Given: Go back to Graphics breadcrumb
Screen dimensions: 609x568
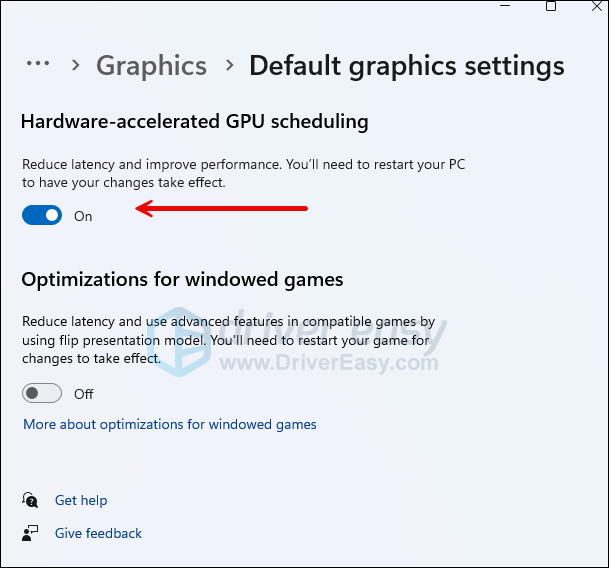Looking at the screenshot, I should pyautogui.click(x=151, y=66).
